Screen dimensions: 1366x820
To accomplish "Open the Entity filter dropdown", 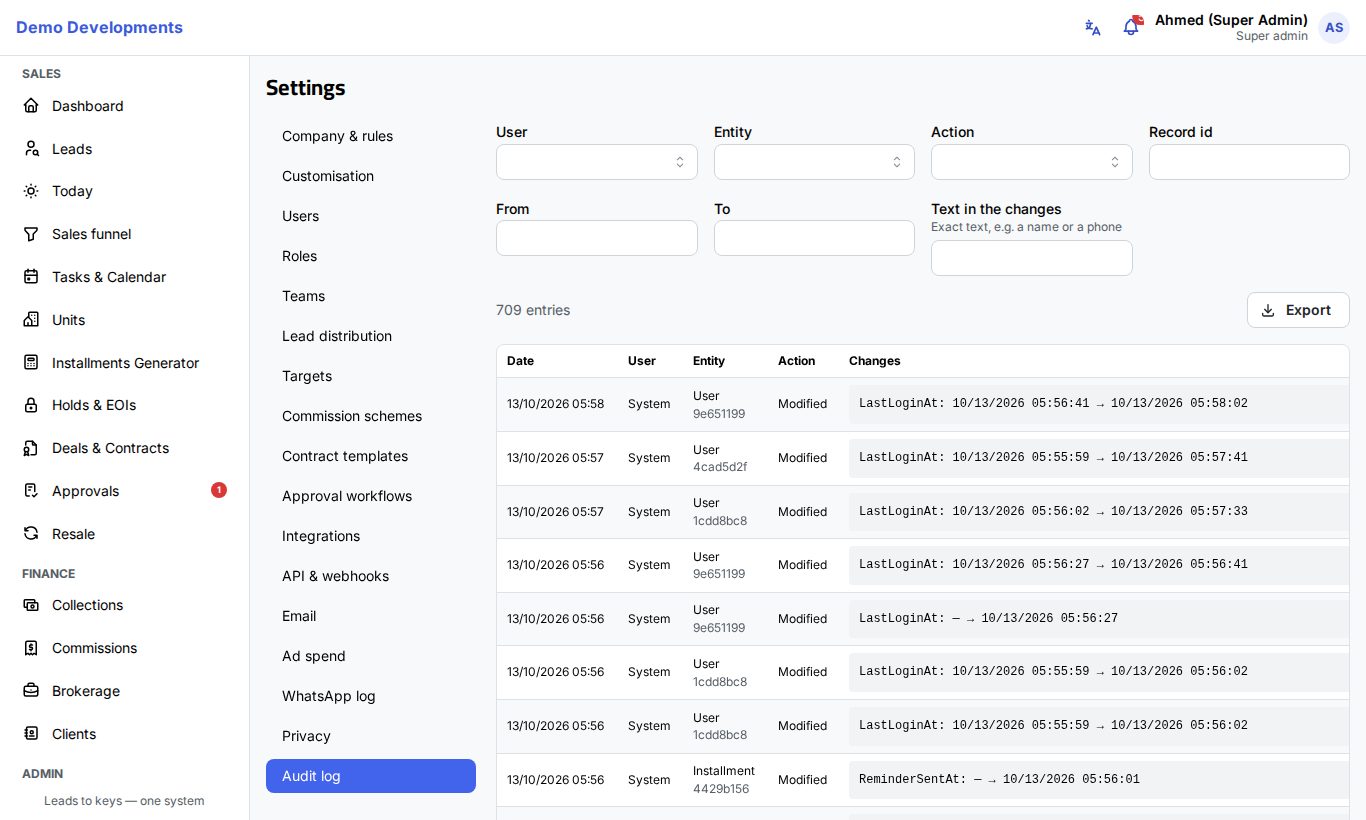I will [x=814, y=162].
